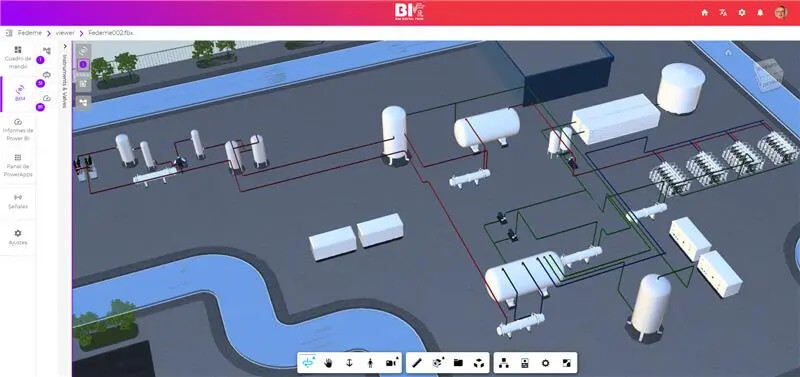Image resolution: width=800 pixels, height=377 pixels.
Task: Activate first-person walk mode
Action: pyautogui.click(x=370, y=363)
